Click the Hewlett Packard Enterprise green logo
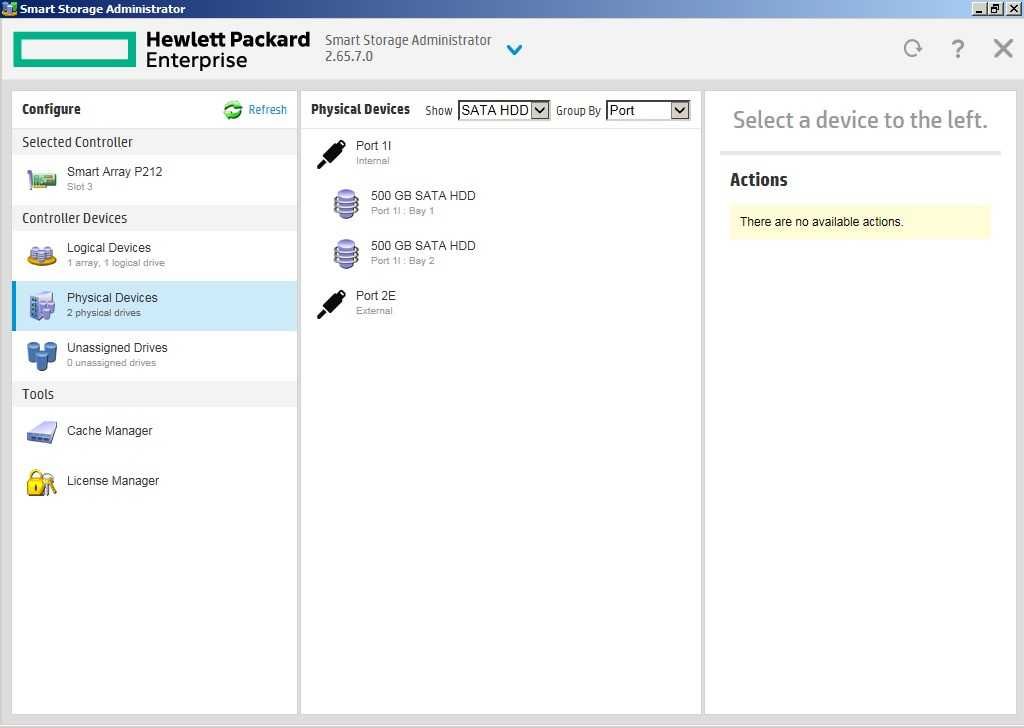Image resolution: width=1024 pixels, height=728 pixels. pyautogui.click(x=74, y=49)
